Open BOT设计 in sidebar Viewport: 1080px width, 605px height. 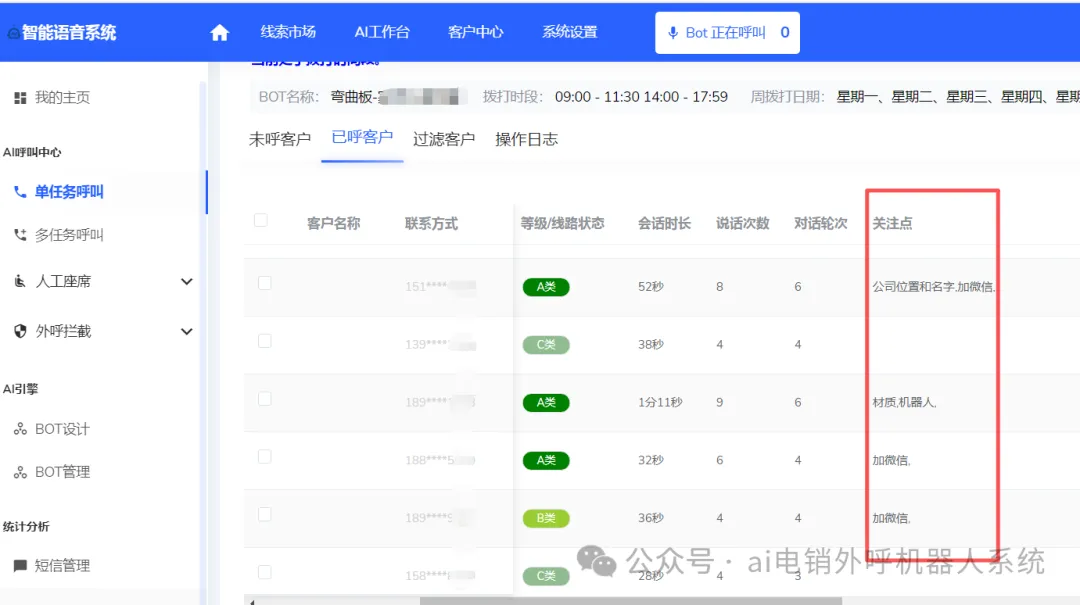click(x=62, y=429)
